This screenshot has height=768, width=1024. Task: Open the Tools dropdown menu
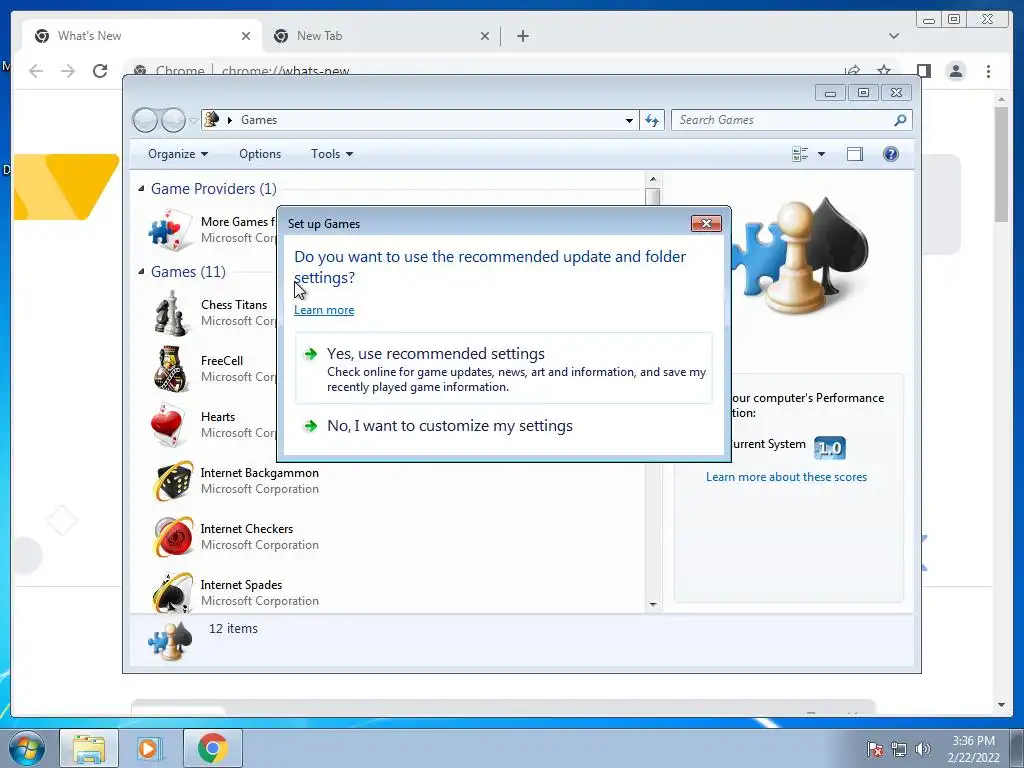coord(332,154)
